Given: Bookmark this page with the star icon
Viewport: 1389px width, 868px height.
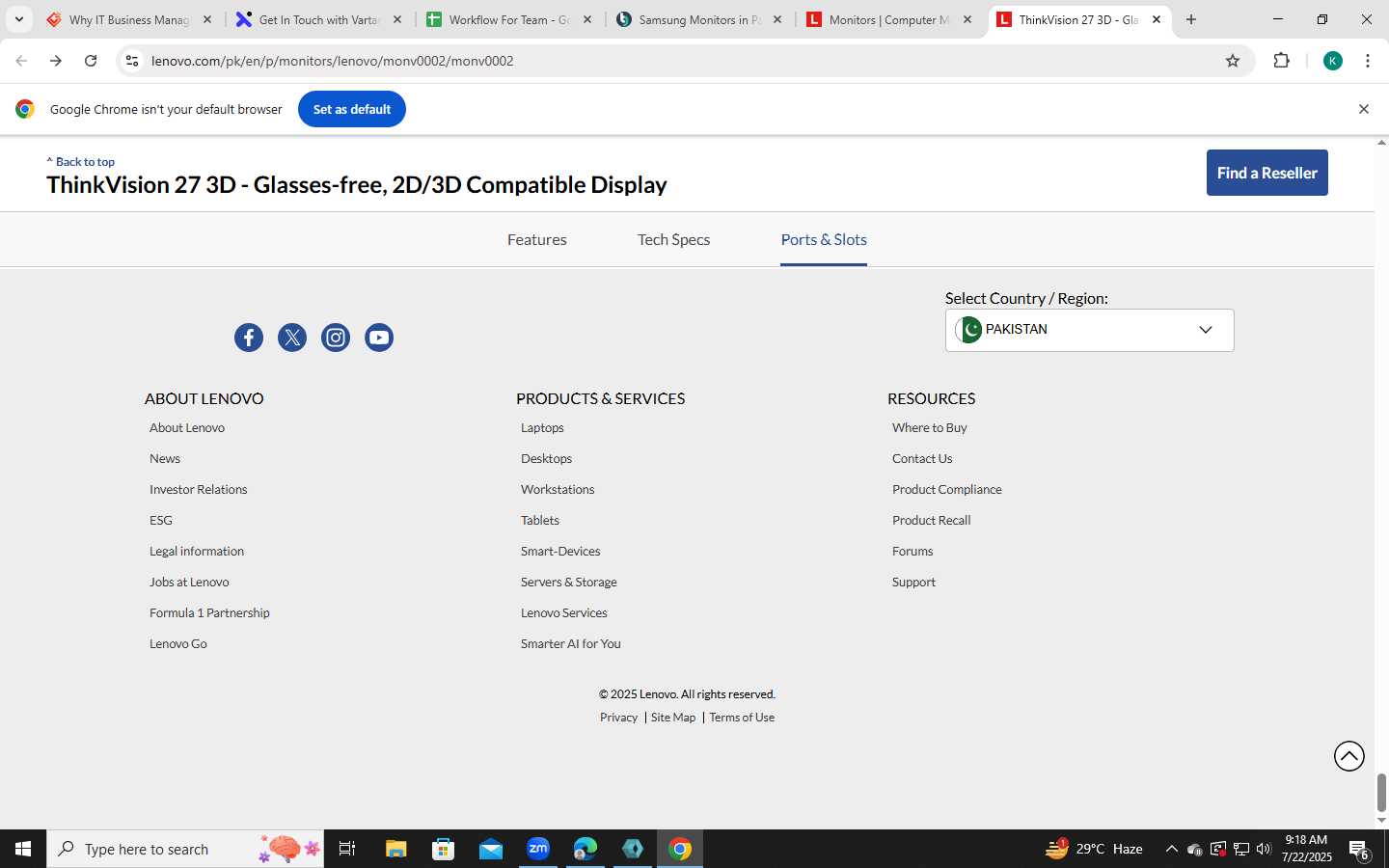Looking at the screenshot, I should pyautogui.click(x=1233, y=61).
